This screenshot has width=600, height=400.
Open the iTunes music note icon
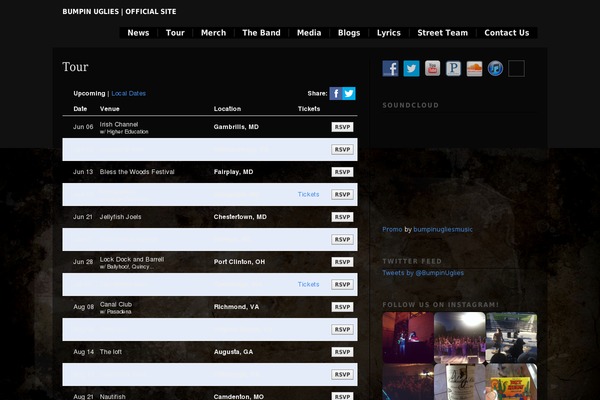click(x=495, y=69)
